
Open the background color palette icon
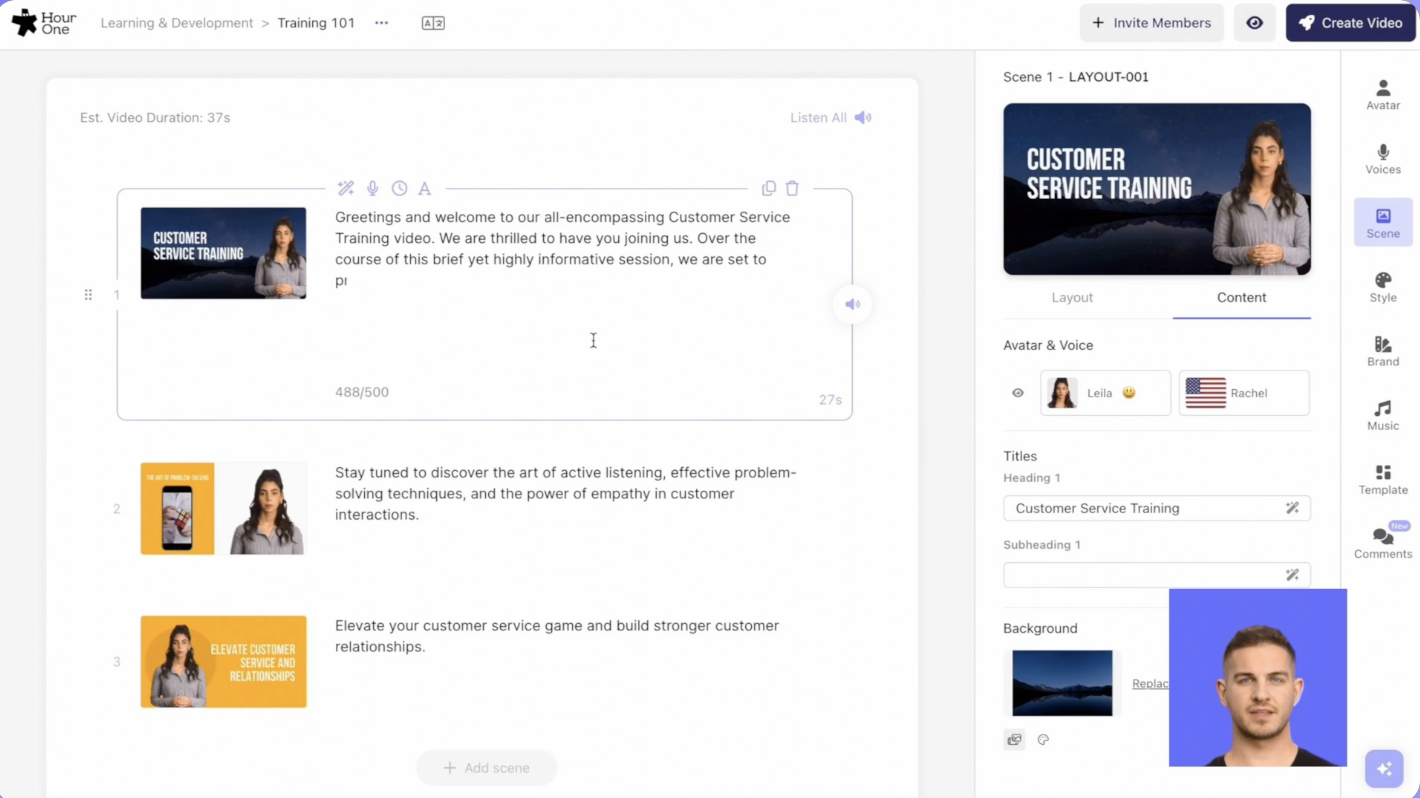tap(1043, 740)
